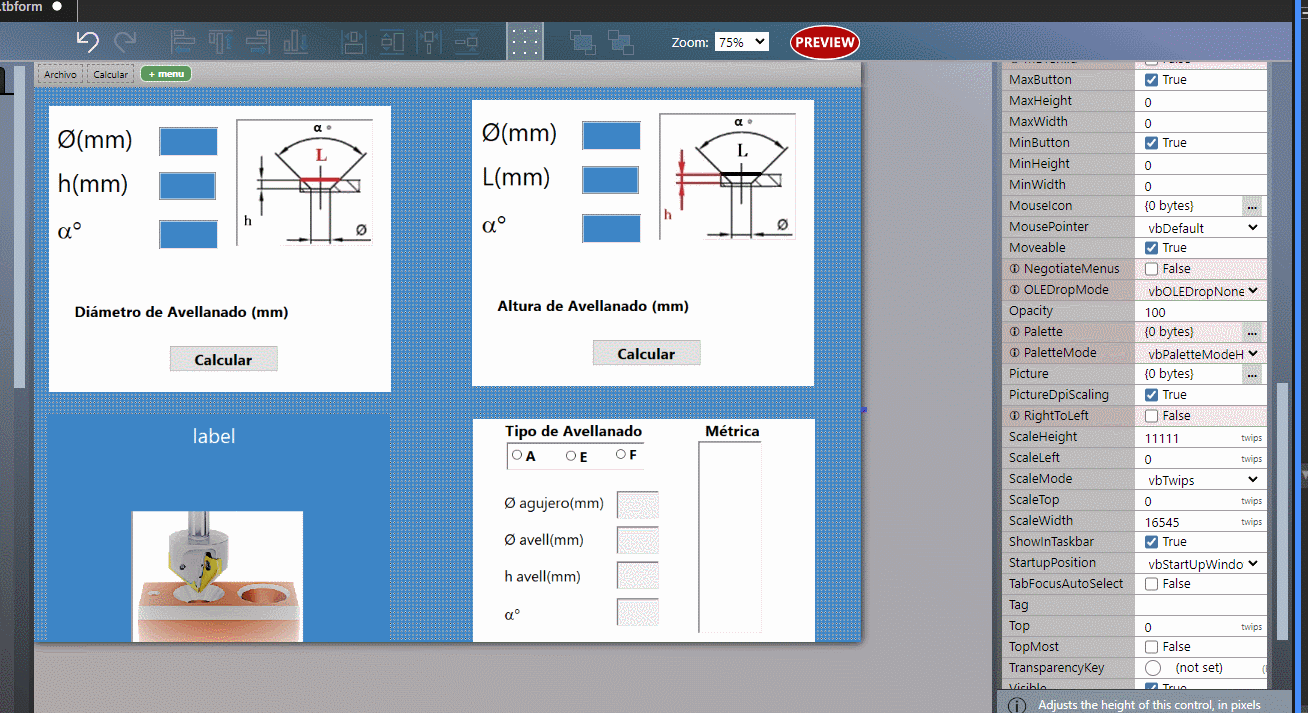
Task: Edit the ScaleHeight value 11111
Action: coord(1200,438)
